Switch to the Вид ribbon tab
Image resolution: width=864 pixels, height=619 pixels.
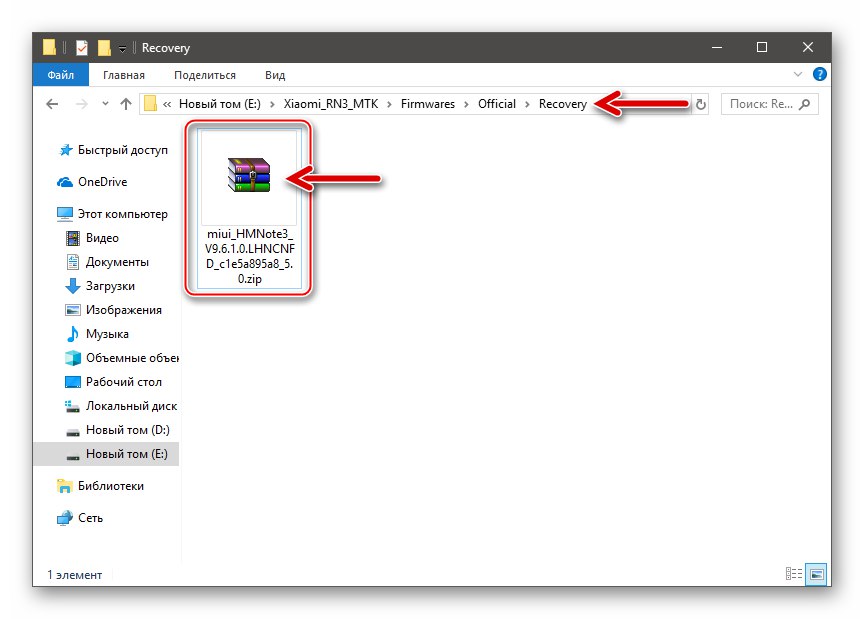(x=274, y=75)
